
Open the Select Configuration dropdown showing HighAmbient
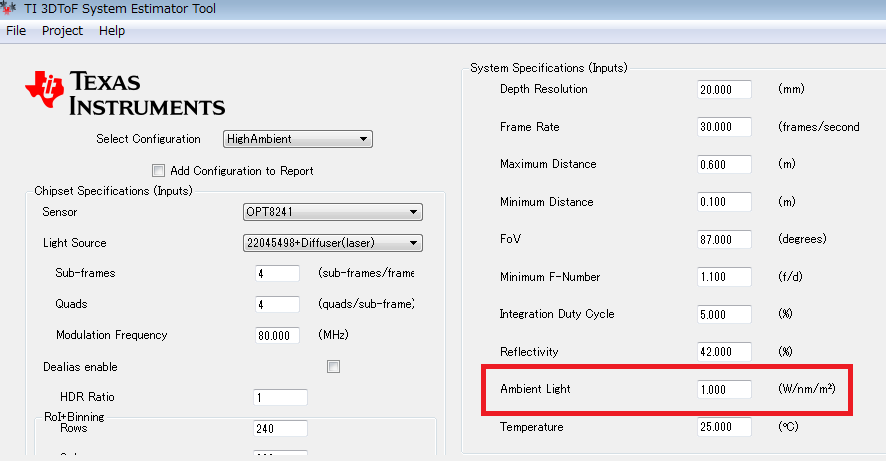coord(298,139)
